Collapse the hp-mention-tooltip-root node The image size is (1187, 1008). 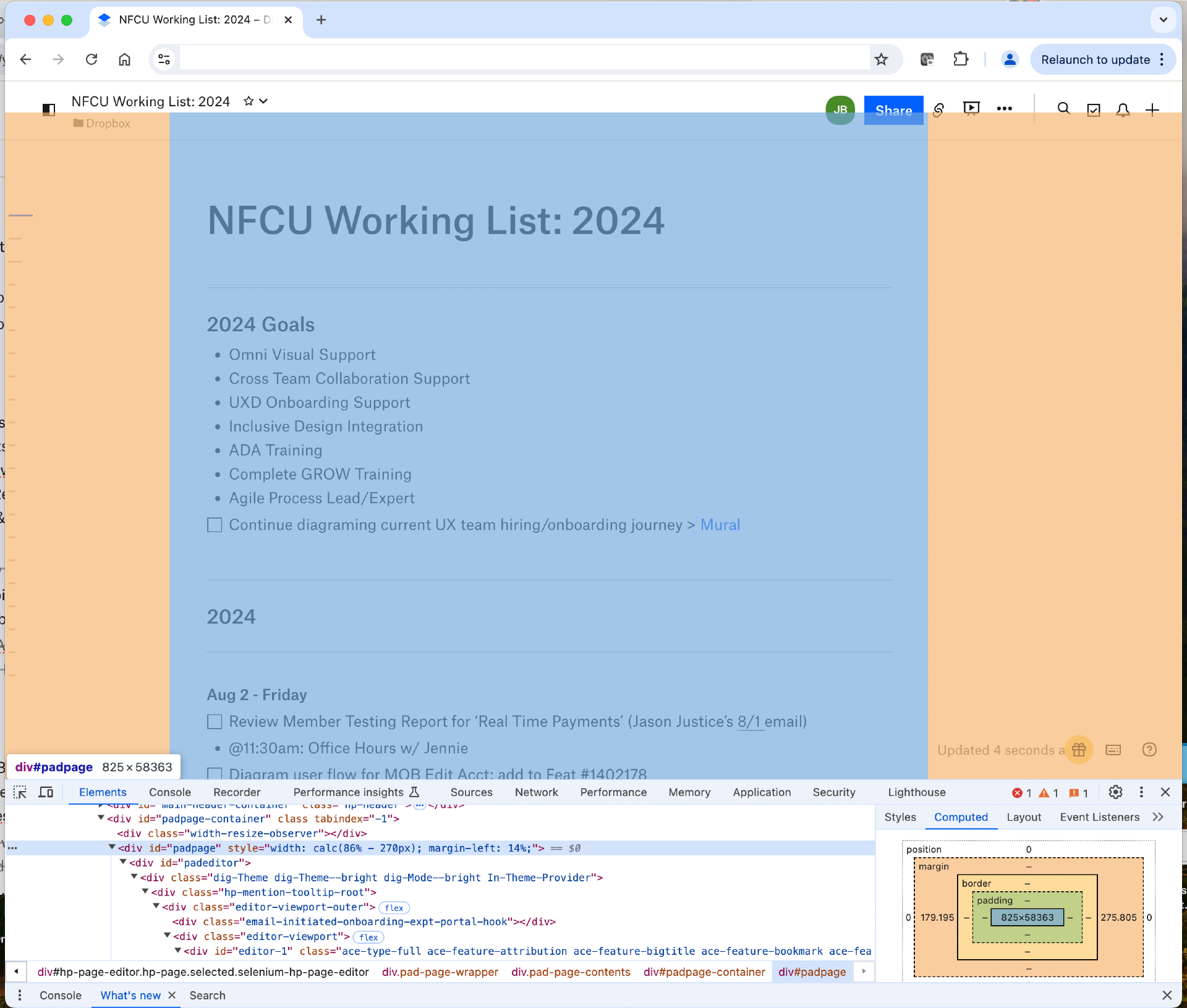point(145,892)
